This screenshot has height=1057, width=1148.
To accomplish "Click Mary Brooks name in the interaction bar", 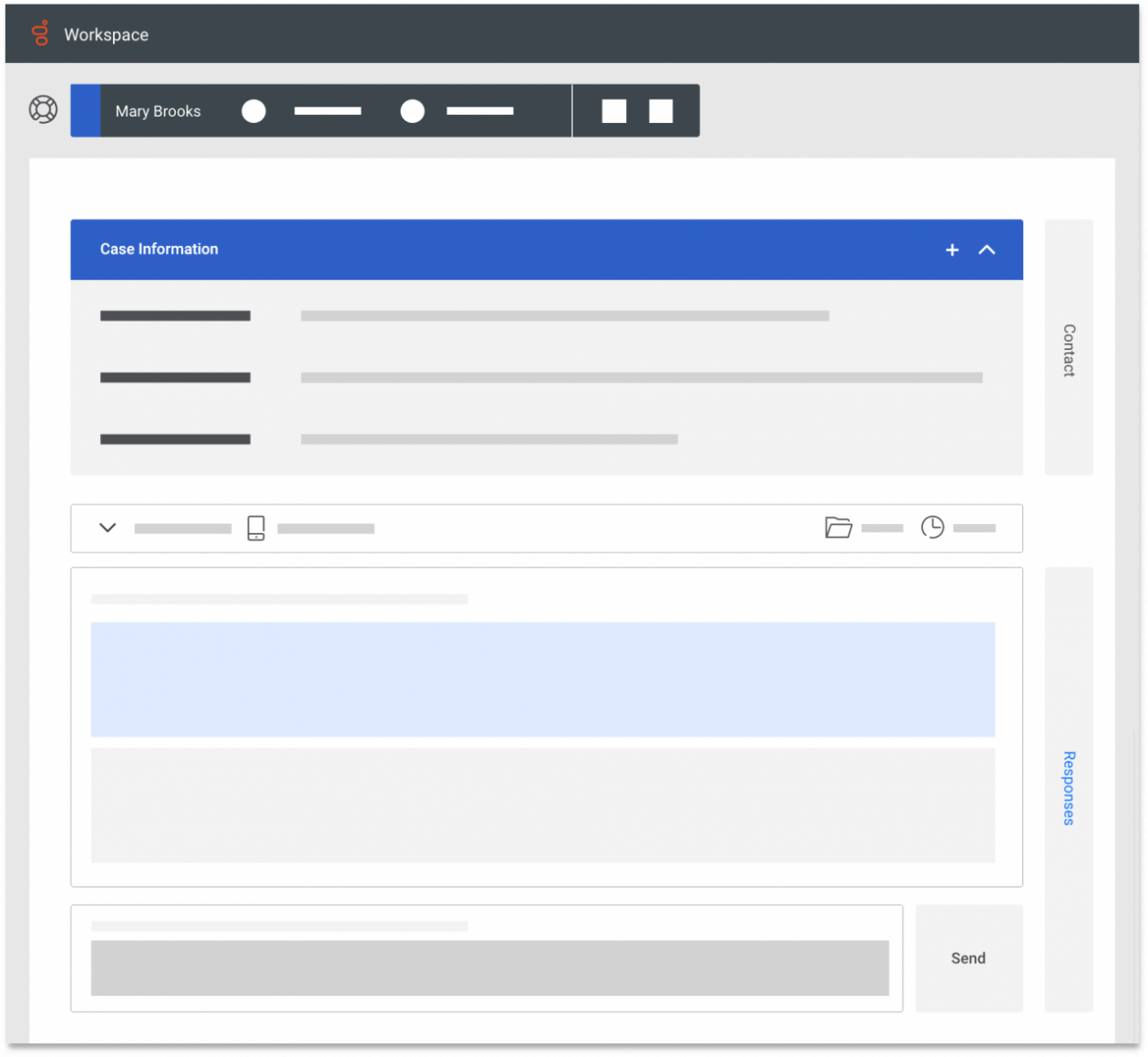I will 157,110.
